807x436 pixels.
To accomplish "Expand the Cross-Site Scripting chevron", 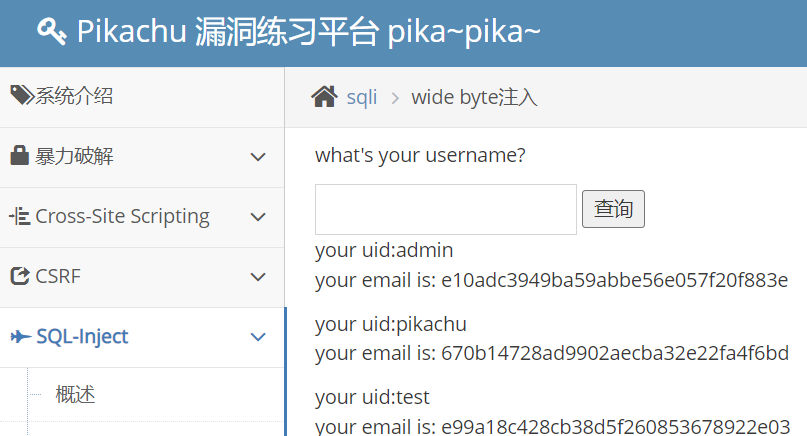I will pos(258,217).
